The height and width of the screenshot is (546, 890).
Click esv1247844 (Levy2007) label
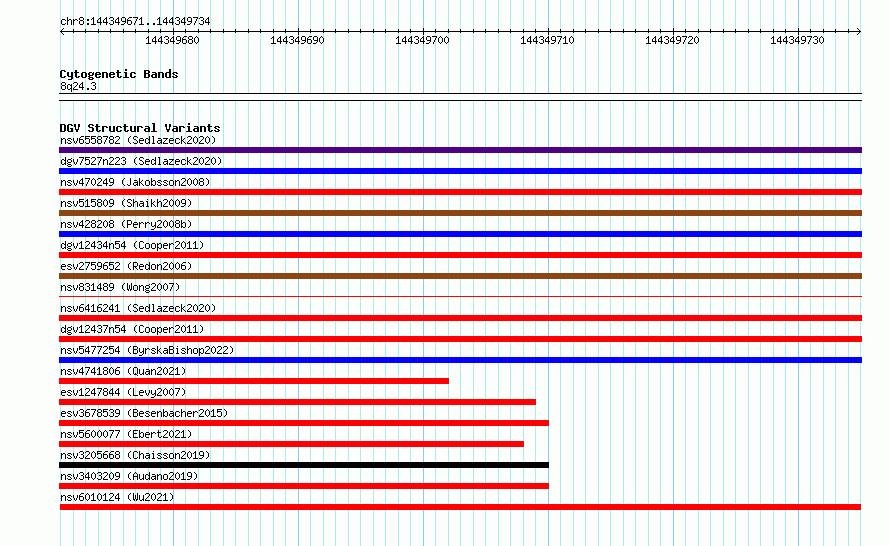pos(123,392)
